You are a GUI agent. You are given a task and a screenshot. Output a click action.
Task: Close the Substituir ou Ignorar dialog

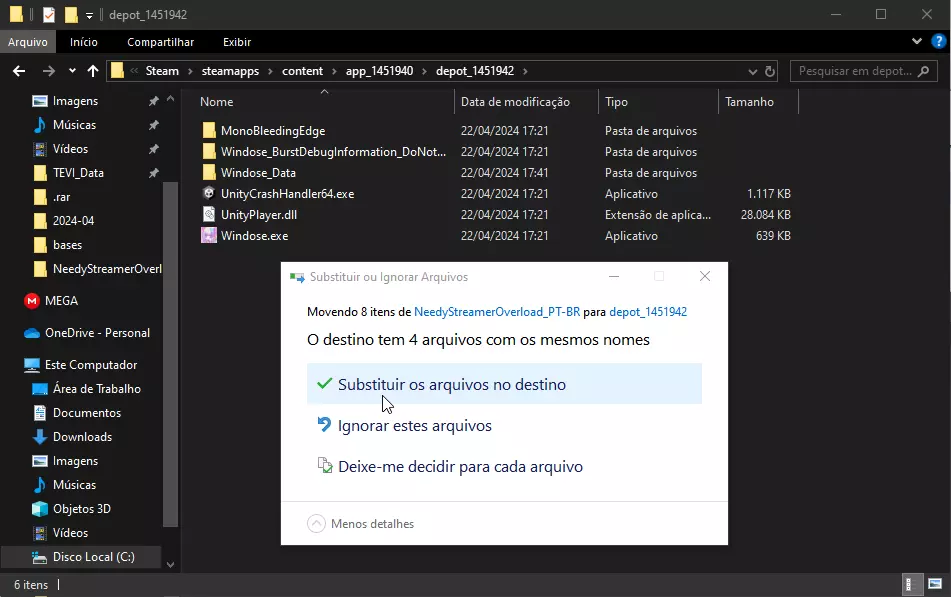(x=705, y=277)
